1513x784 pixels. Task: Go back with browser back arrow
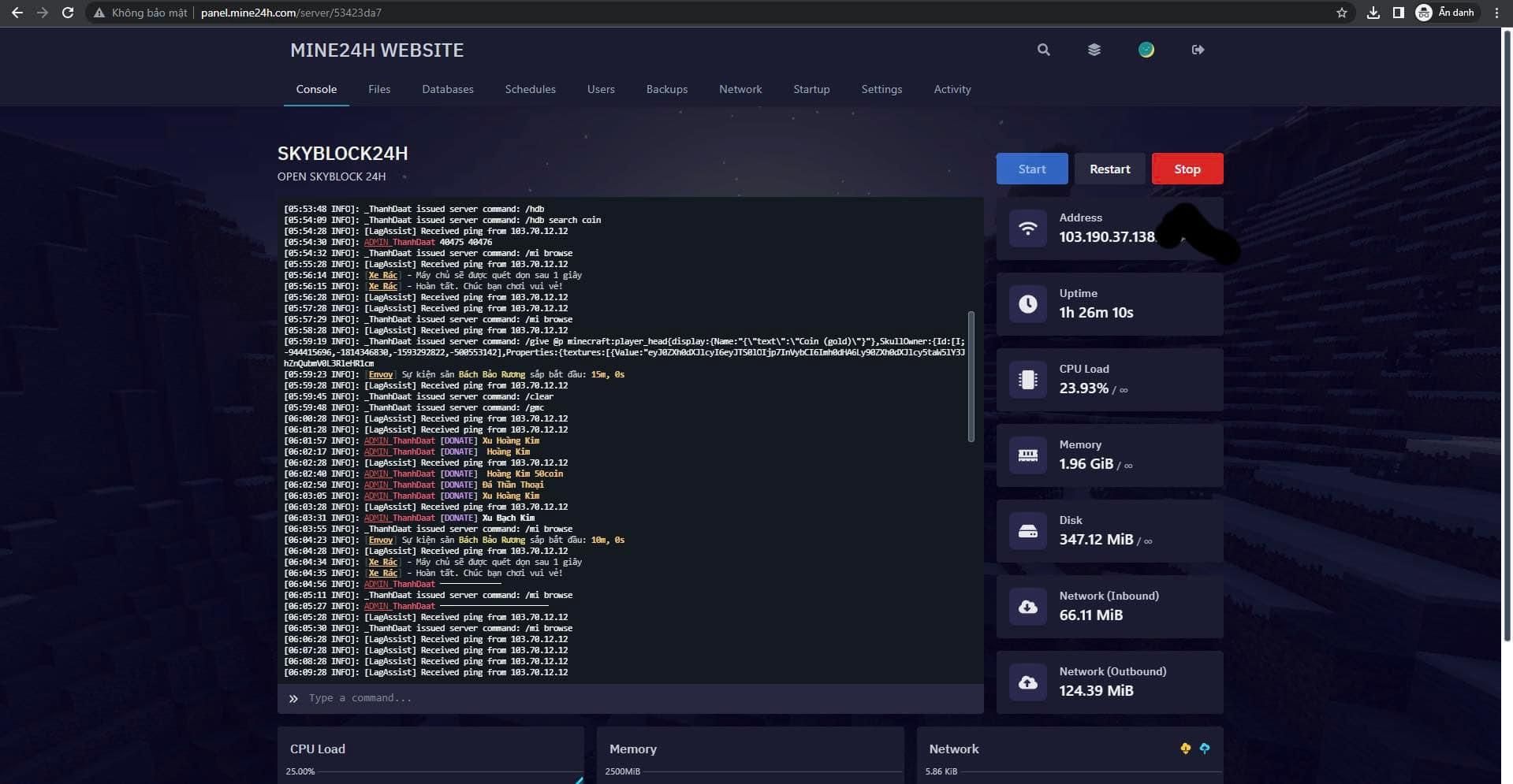pyautogui.click(x=17, y=13)
